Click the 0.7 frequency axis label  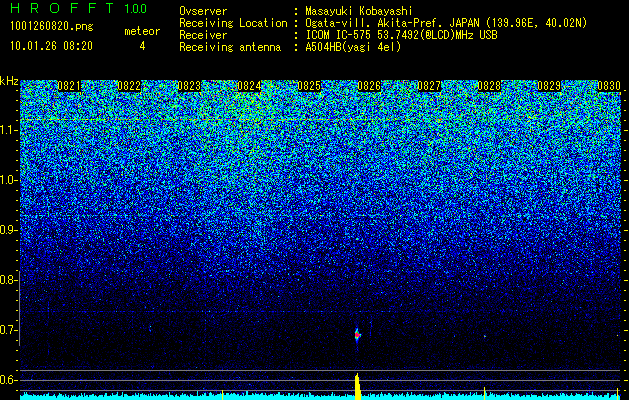pyautogui.click(x=7, y=330)
